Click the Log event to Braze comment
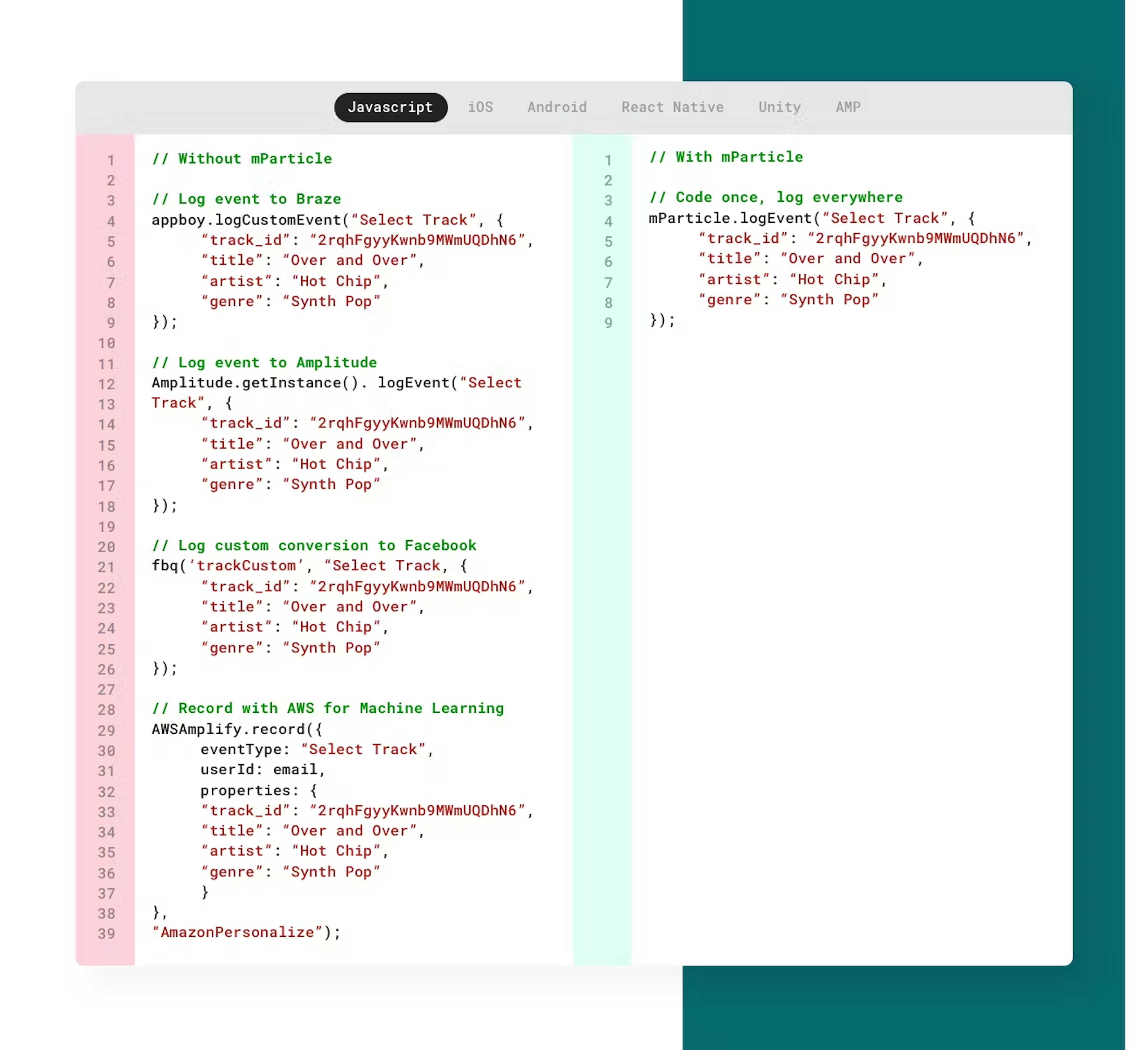This screenshot has height=1050, width=1148. pos(246,199)
